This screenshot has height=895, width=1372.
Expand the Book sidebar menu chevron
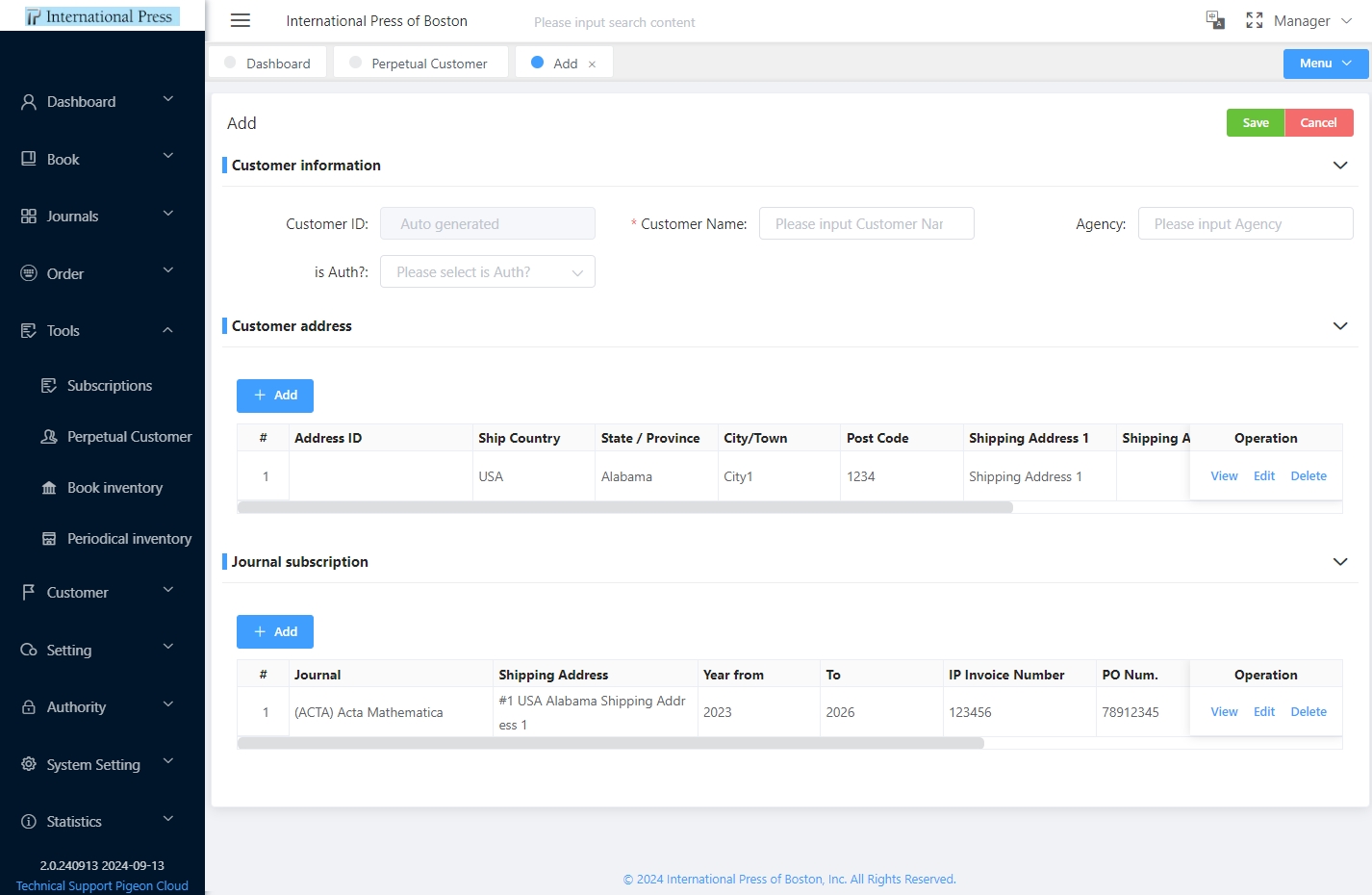pyautogui.click(x=168, y=156)
